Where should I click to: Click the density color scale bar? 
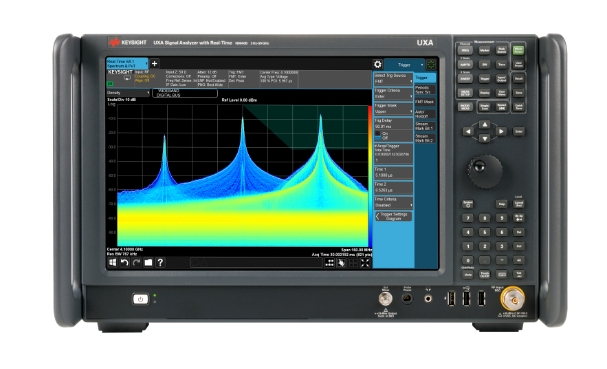point(370,176)
